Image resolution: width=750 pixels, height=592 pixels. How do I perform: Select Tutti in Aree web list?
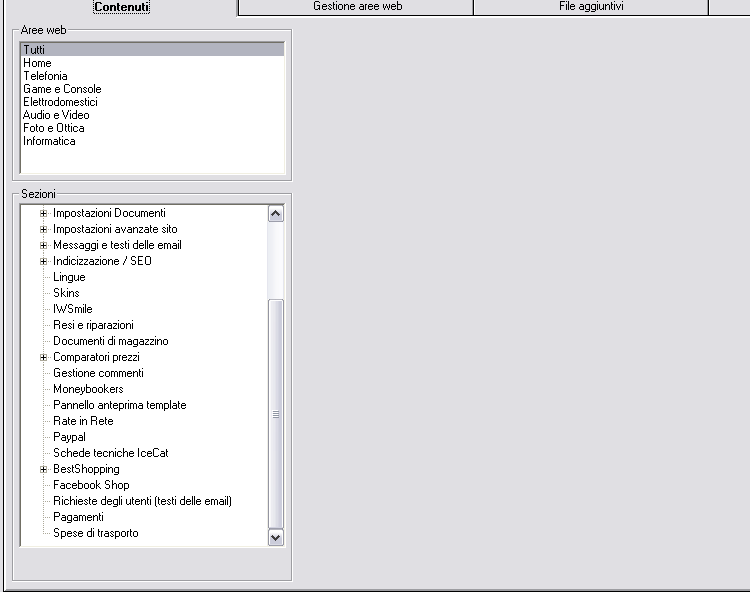coord(152,50)
